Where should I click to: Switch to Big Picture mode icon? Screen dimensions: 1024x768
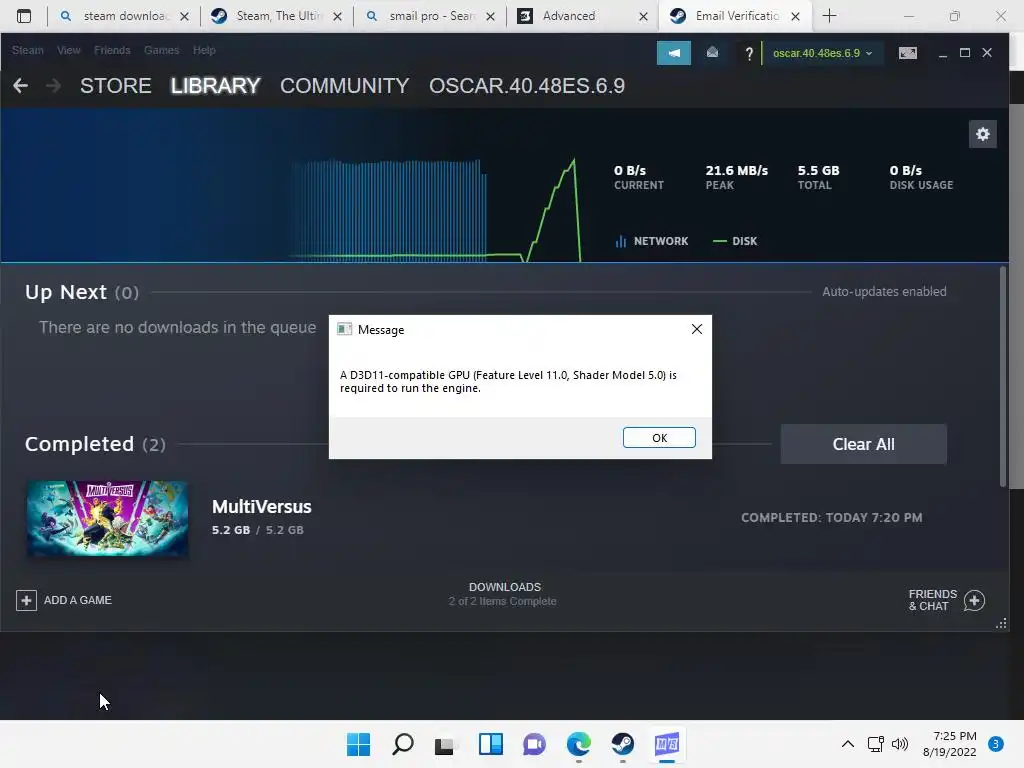coord(908,54)
